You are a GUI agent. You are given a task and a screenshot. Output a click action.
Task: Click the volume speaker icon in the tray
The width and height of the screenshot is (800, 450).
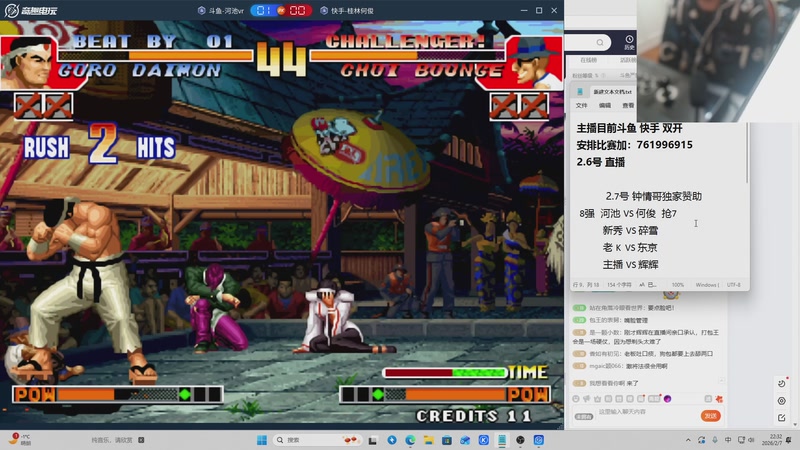coord(753,440)
